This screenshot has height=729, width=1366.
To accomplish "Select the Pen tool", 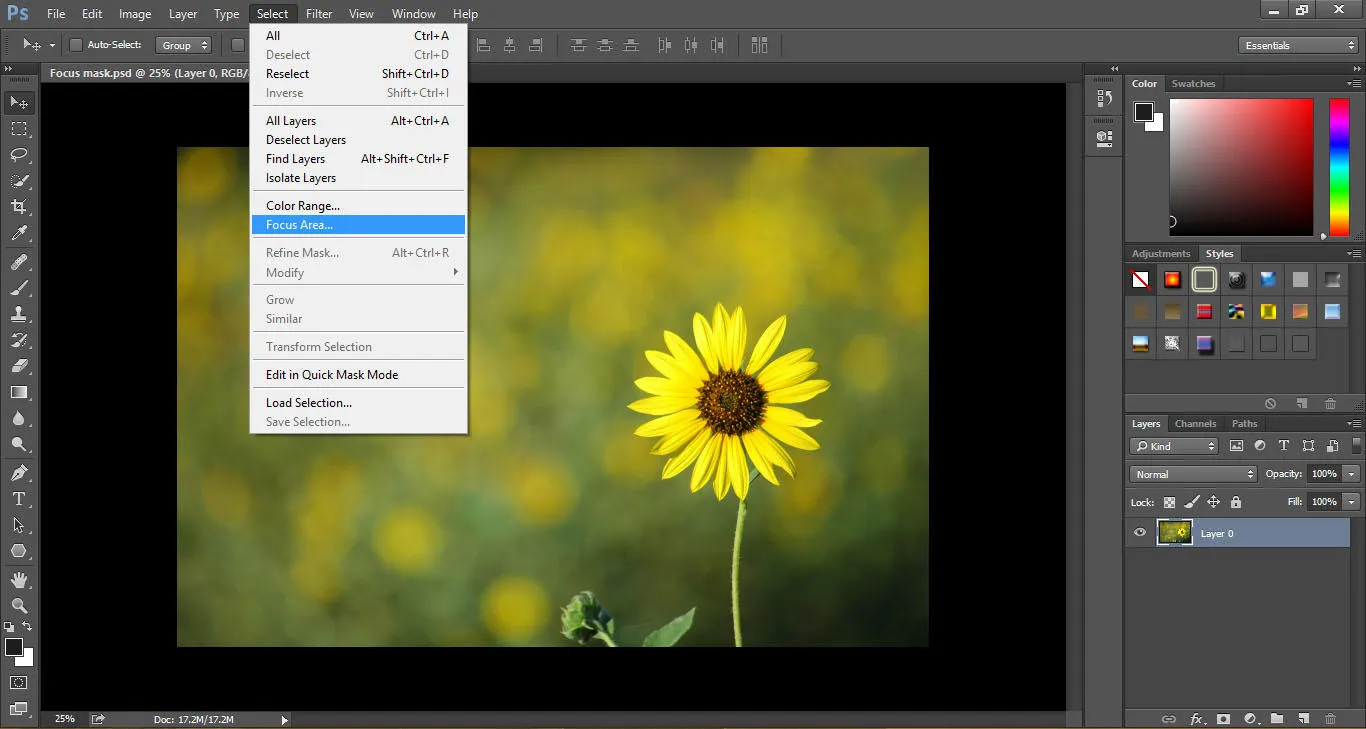I will coord(19,472).
